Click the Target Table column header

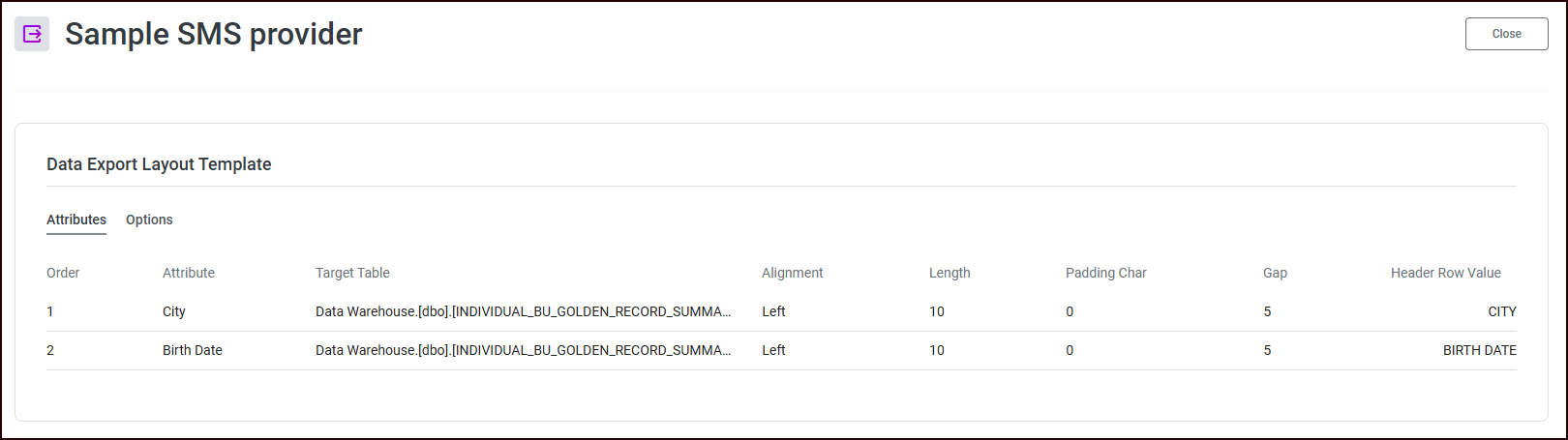(x=352, y=273)
